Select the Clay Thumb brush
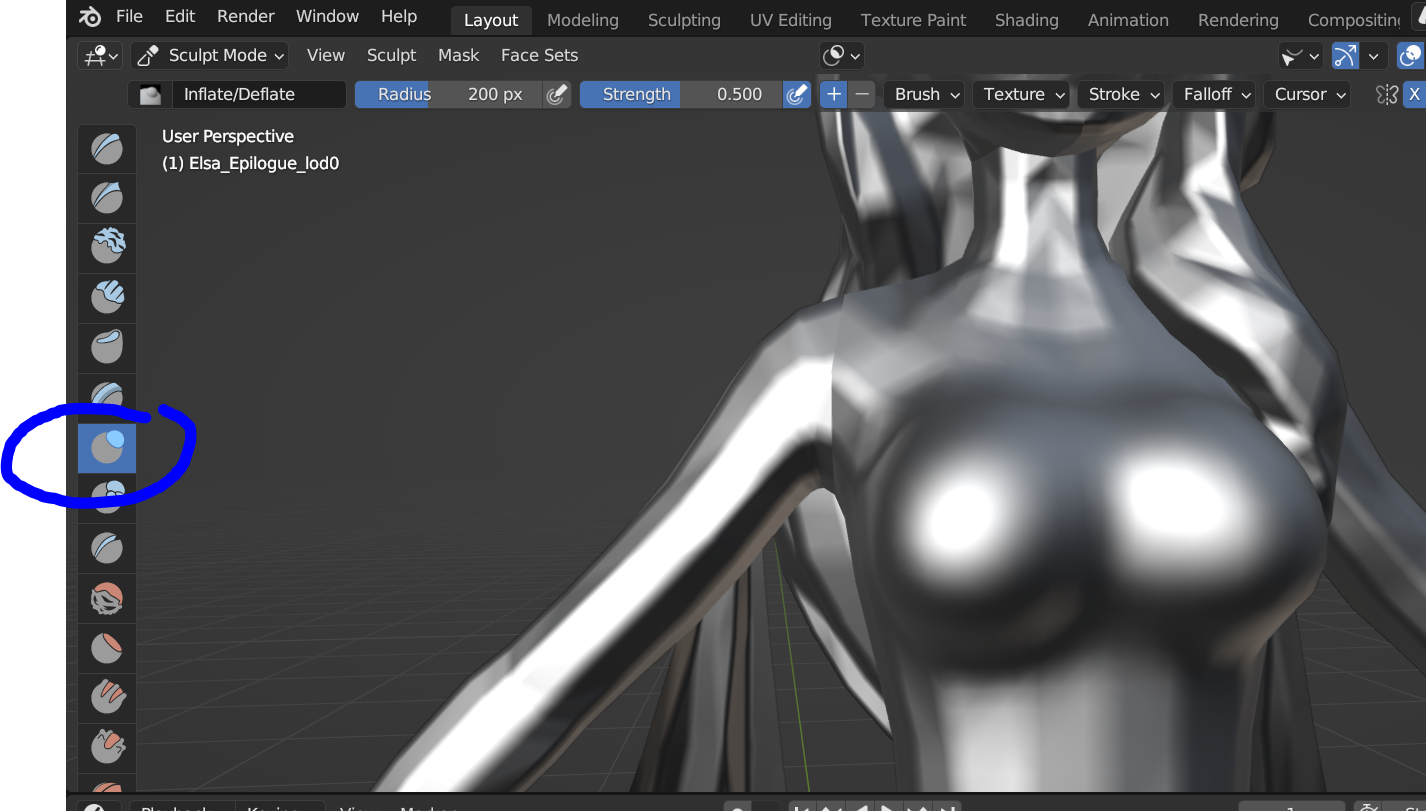Screen dimensions: 1426x811 107,347
